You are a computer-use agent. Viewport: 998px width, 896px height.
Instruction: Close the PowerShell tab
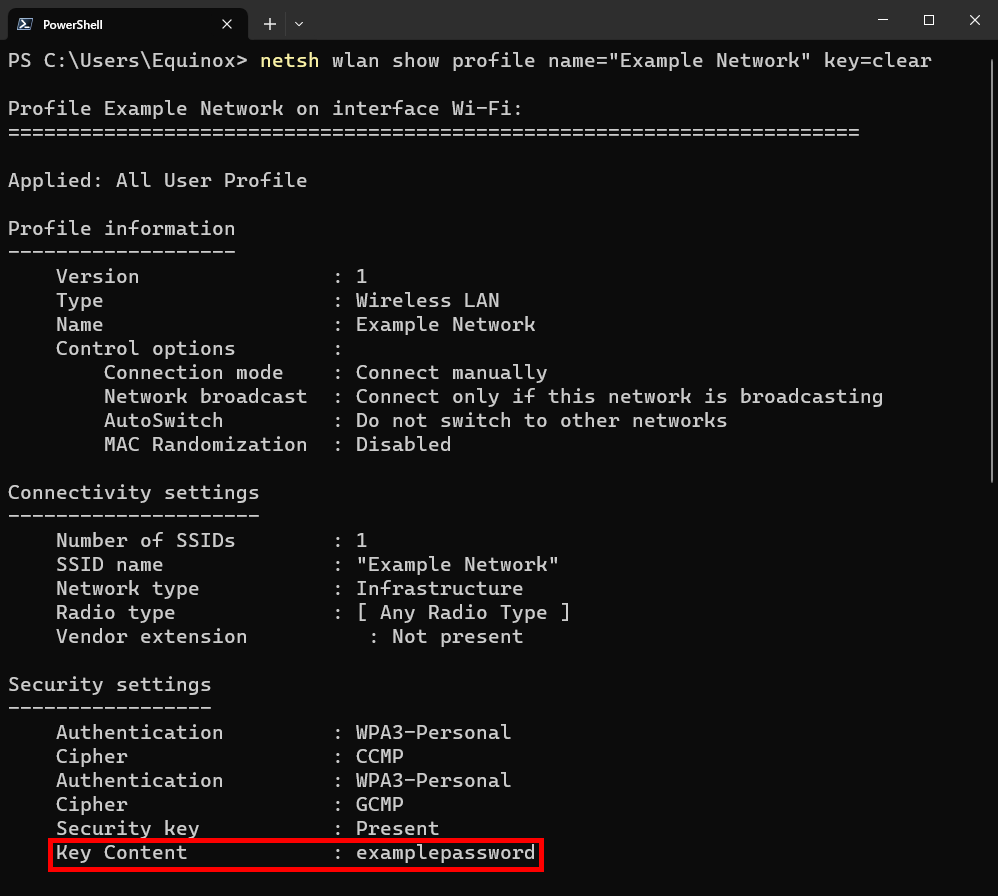[x=228, y=24]
